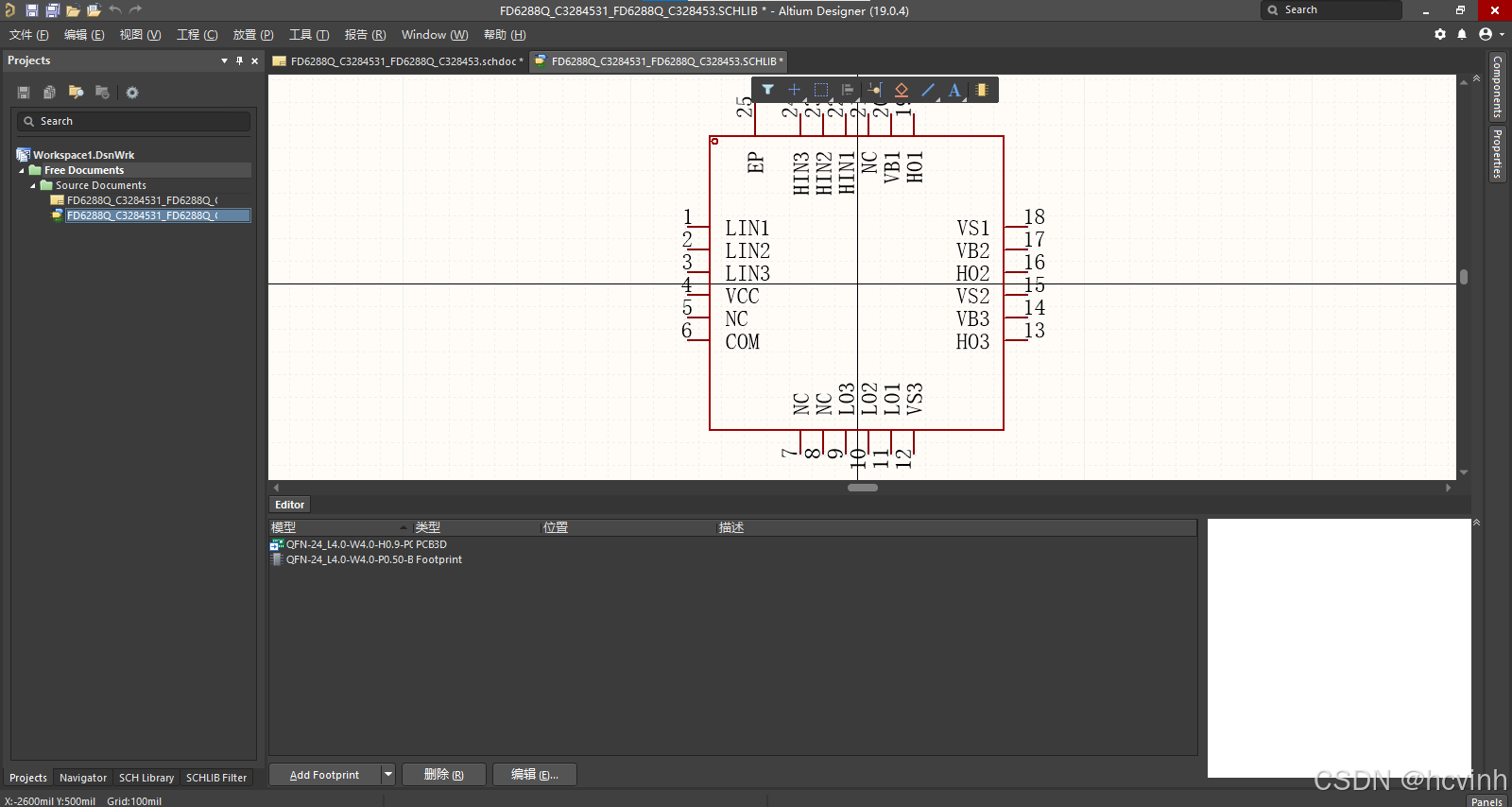Click the canvas horizontal scrollbar thumb

[863, 488]
